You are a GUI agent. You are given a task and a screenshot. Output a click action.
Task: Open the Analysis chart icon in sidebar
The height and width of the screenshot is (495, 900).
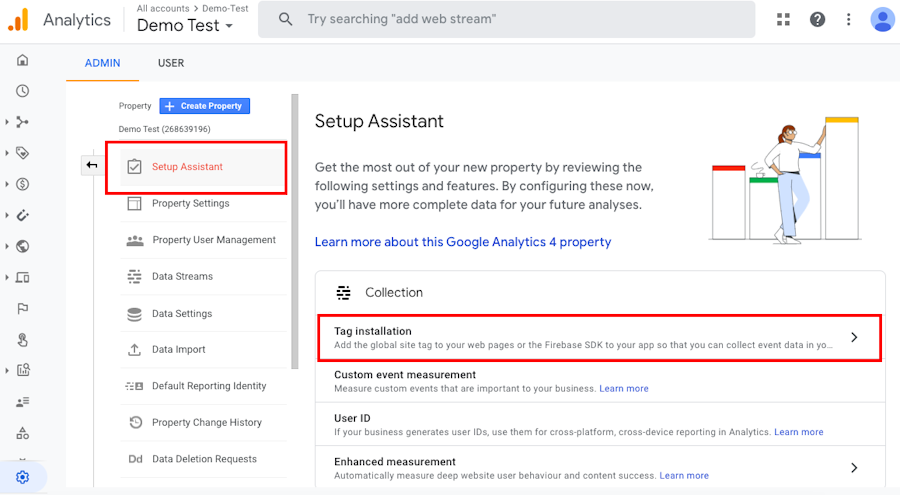(x=22, y=370)
